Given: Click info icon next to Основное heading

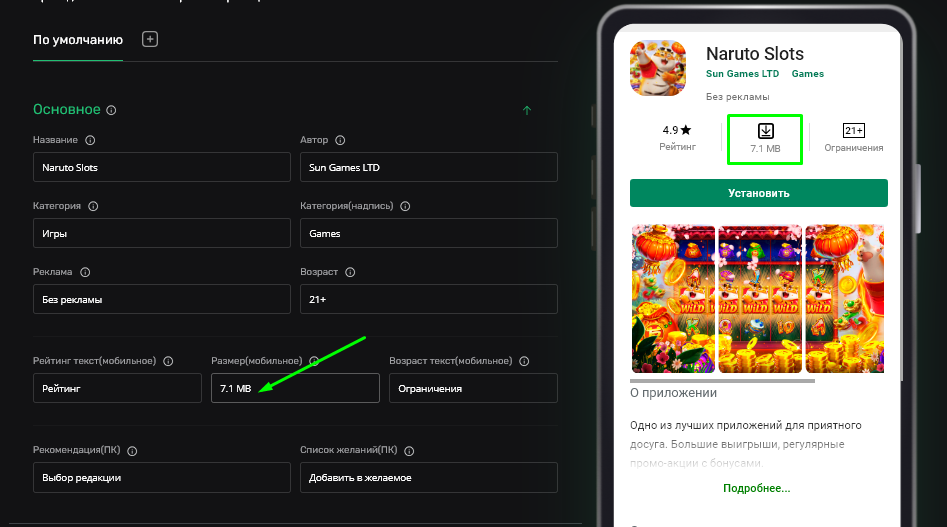Looking at the screenshot, I should tap(111, 110).
